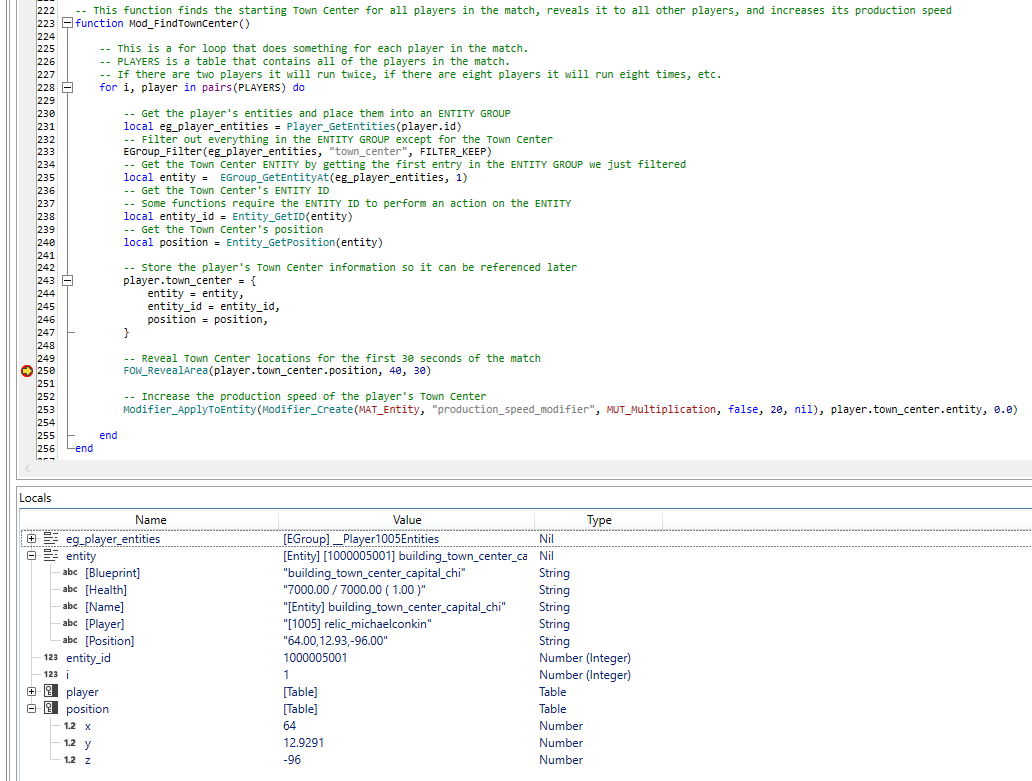Click line number 253 in the gutter
The width and height of the screenshot is (1032, 781).
(x=46, y=409)
